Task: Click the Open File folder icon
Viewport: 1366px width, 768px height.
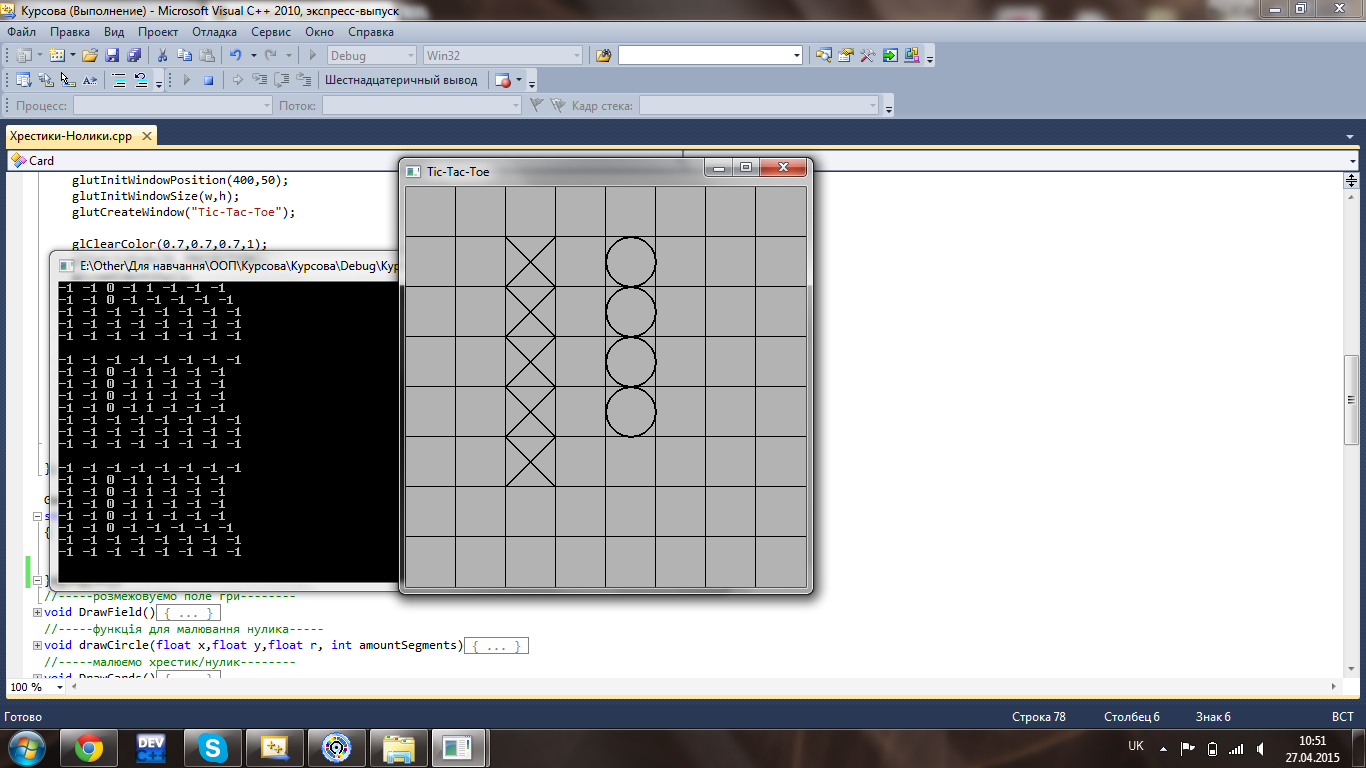Action: tap(90, 56)
